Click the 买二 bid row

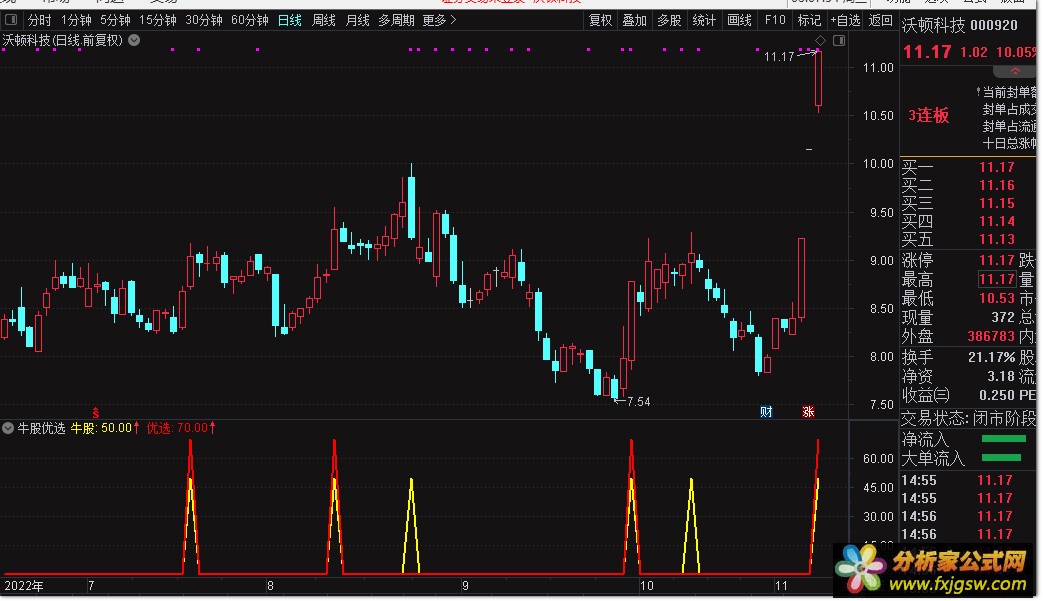click(x=968, y=185)
